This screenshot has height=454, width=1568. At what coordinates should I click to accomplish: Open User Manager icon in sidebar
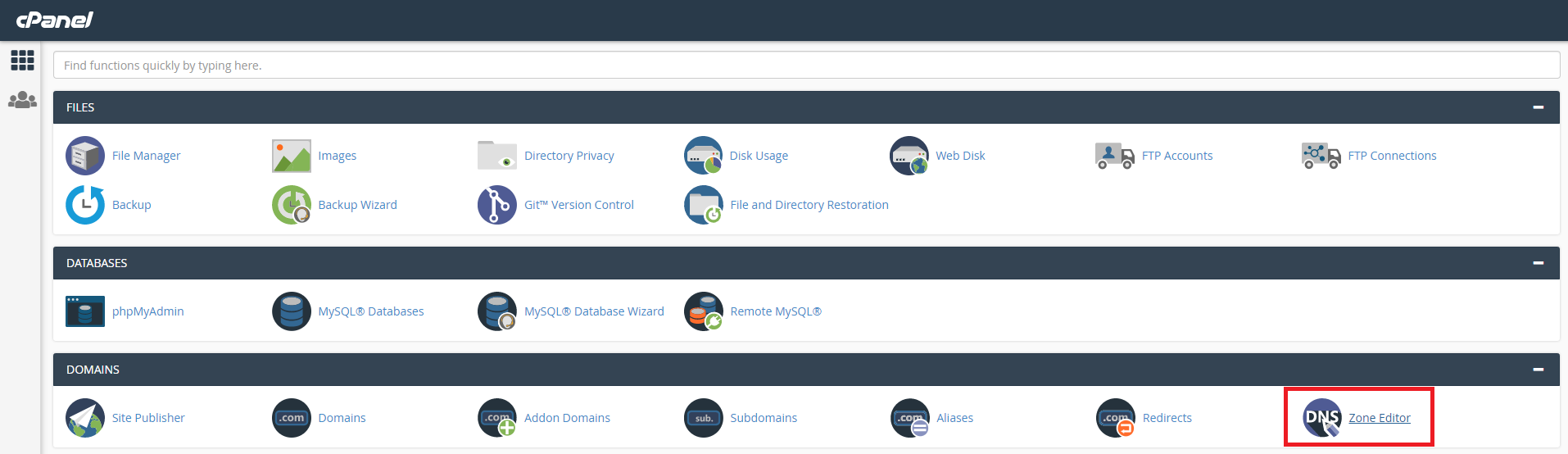click(22, 100)
